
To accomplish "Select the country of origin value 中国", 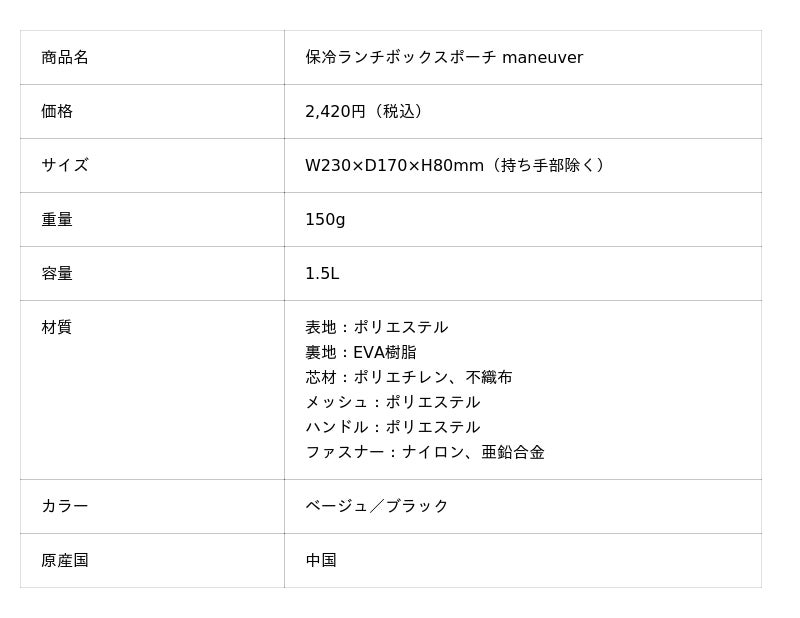I will (321, 560).
